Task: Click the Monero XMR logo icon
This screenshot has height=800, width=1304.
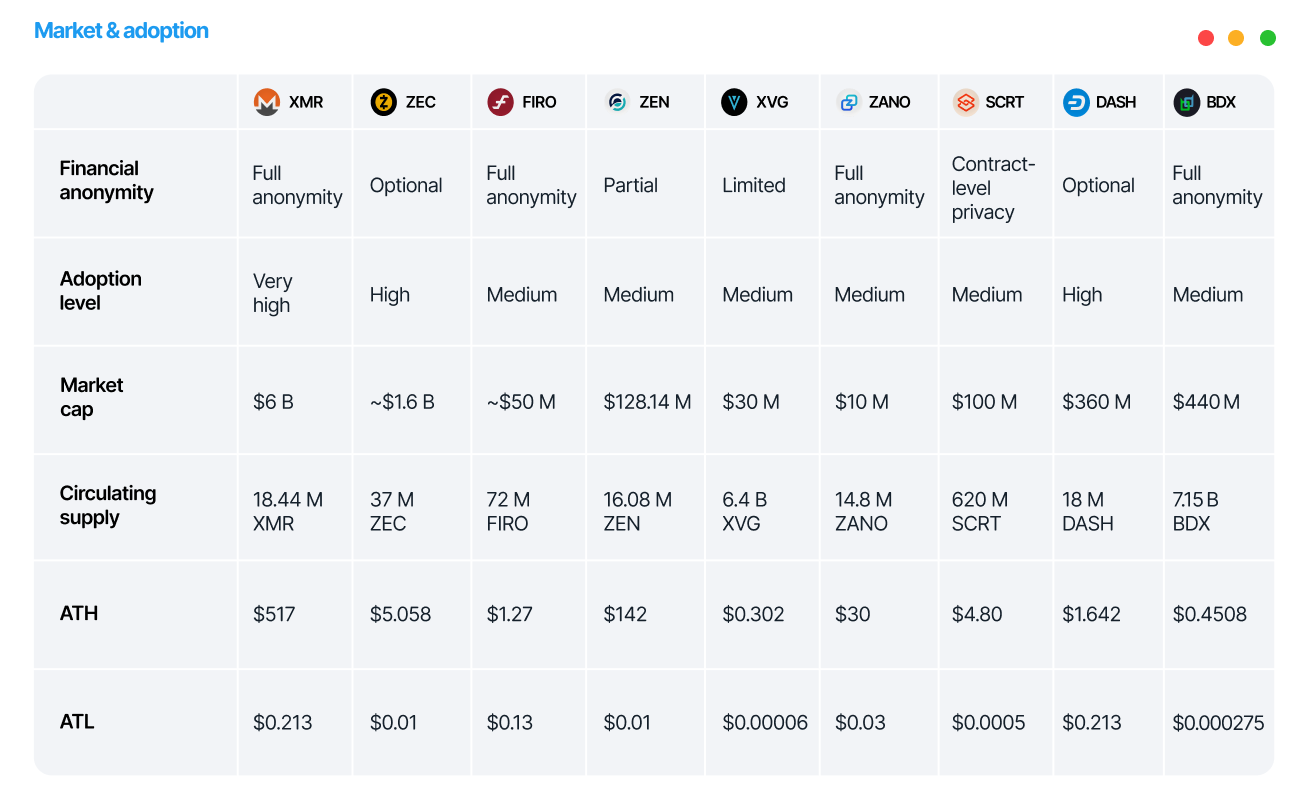Action: click(x=266, y=102)
